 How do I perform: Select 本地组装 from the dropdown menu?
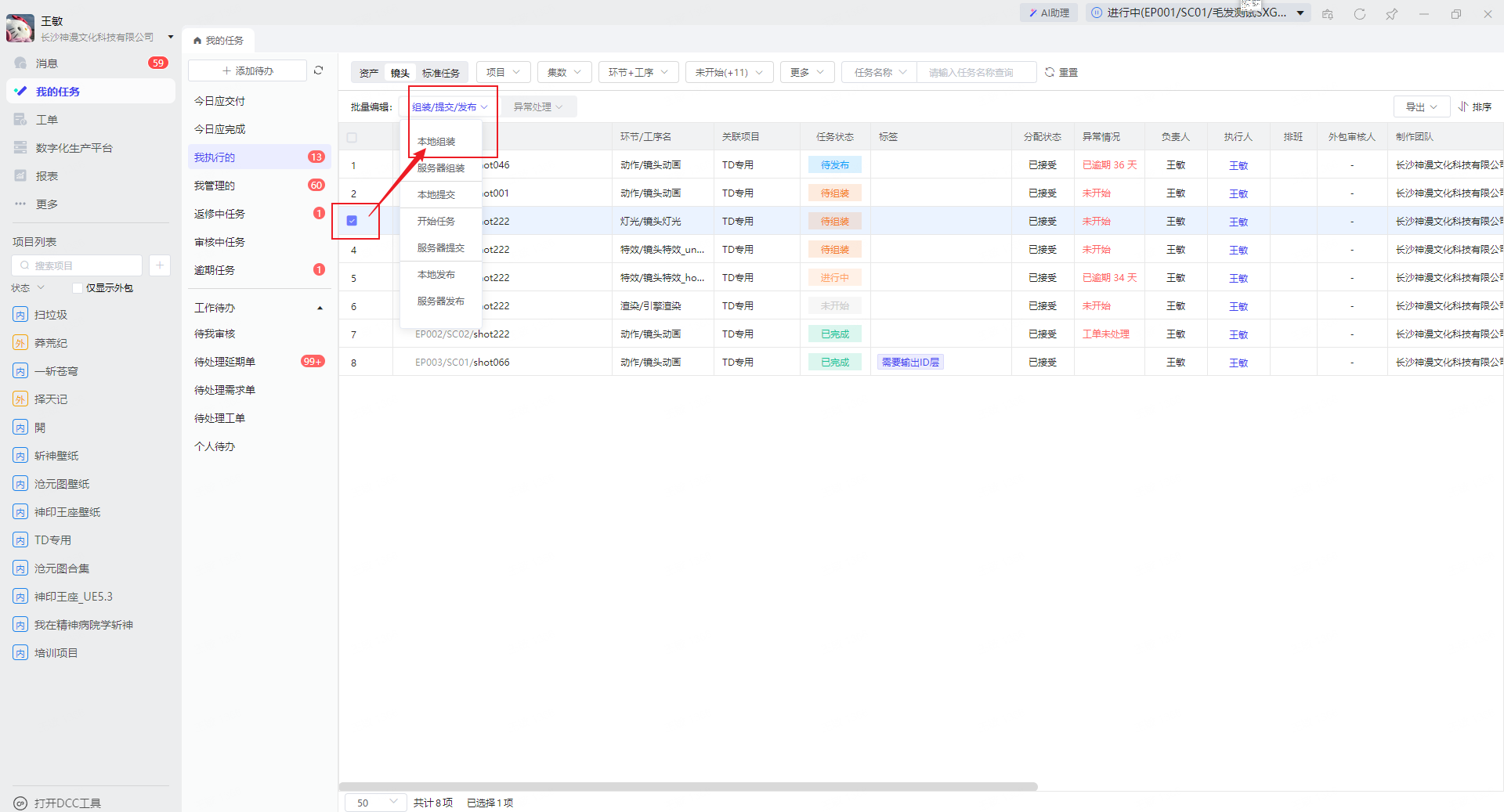pos(436,142)
